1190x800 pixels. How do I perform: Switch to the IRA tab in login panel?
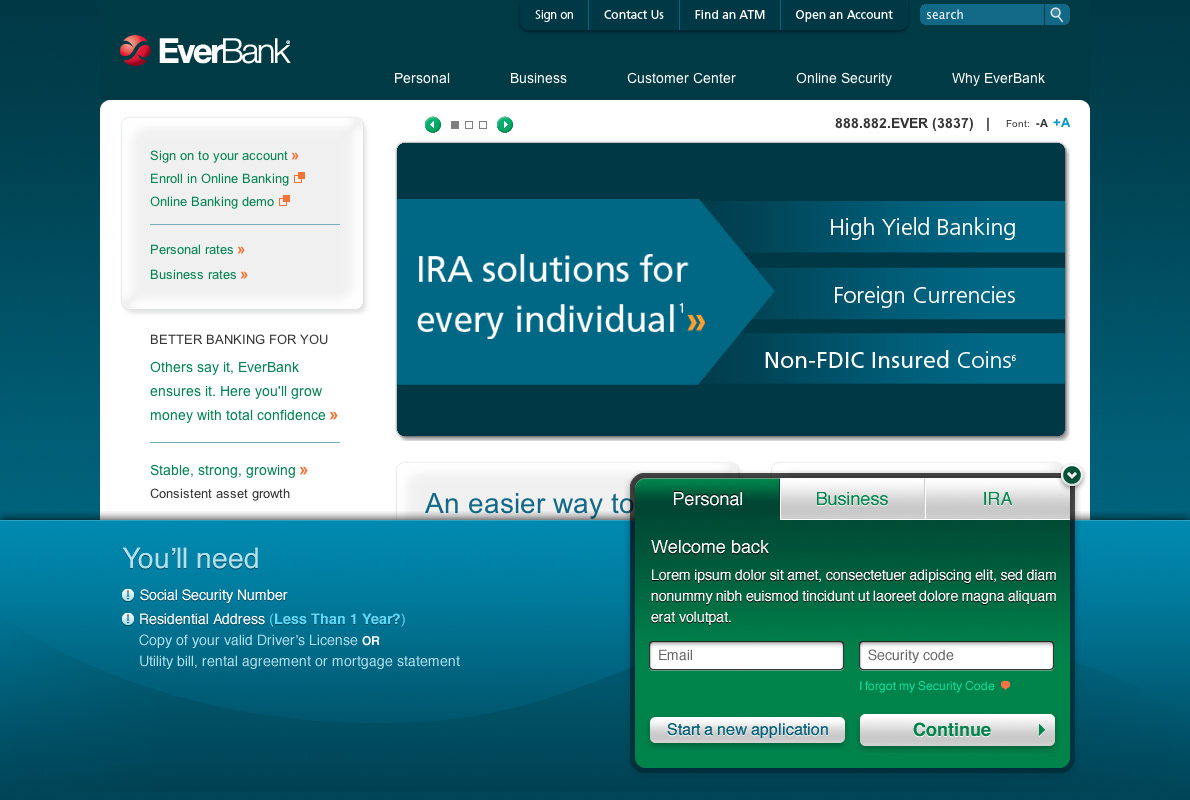[x=997, y=499]
